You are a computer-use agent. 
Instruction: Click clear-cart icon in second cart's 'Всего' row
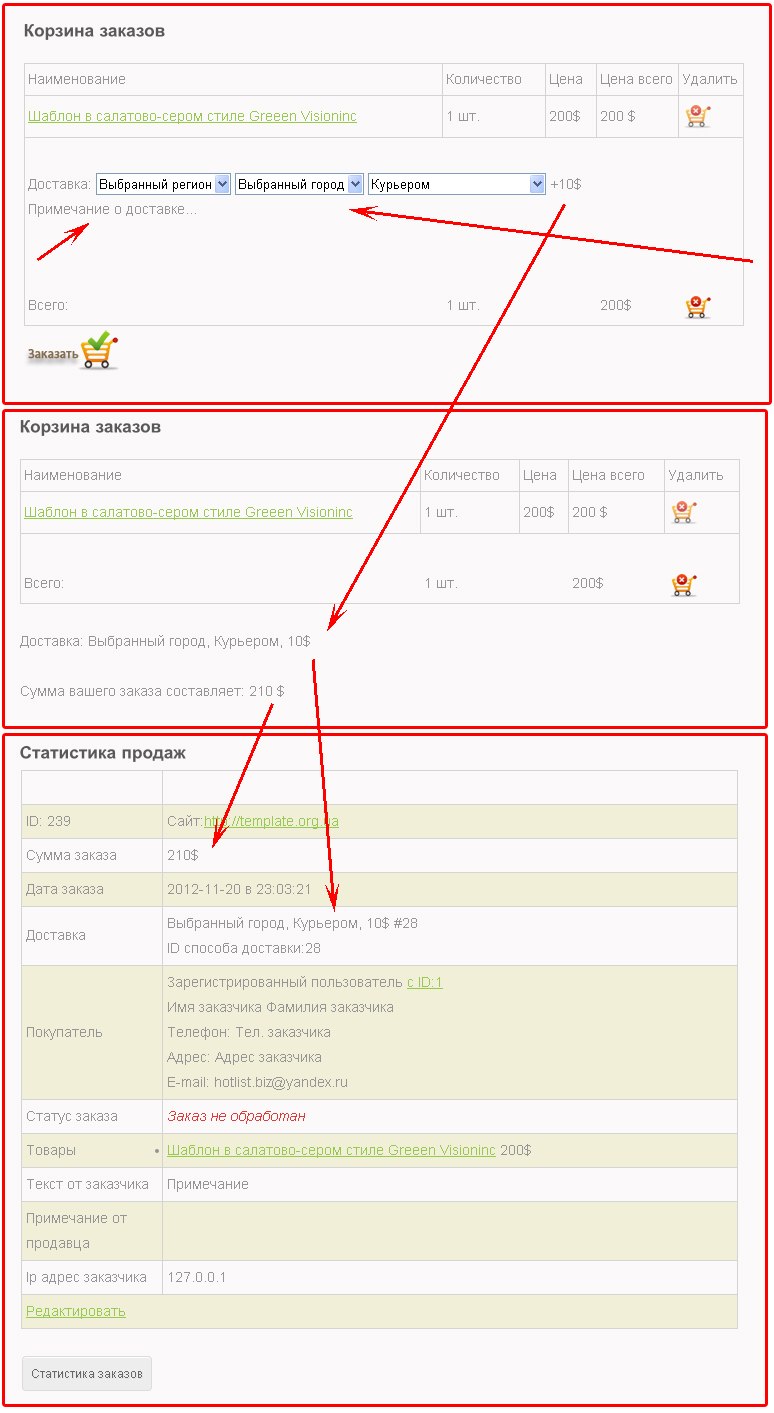pos(684,584)
